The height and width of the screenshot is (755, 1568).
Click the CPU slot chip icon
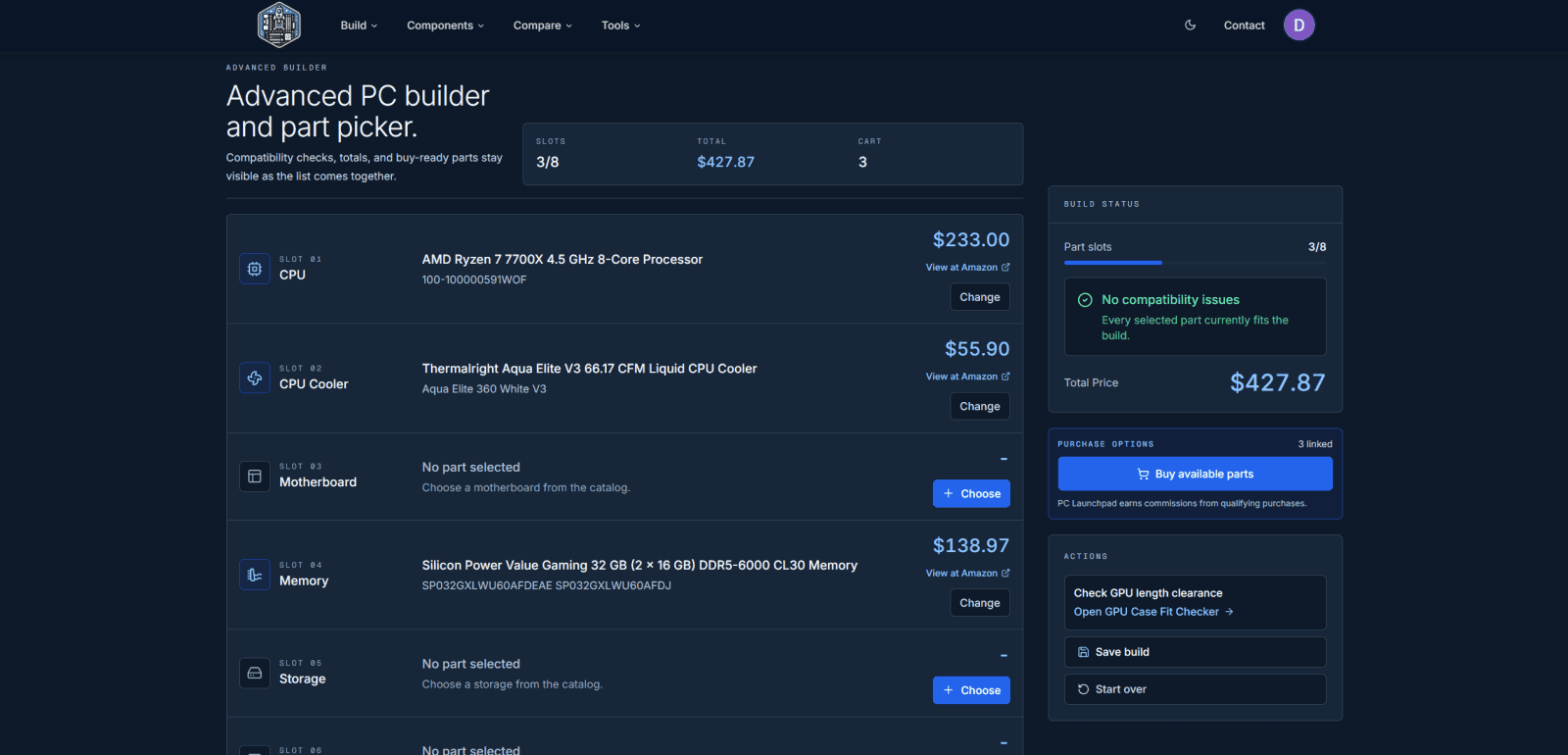coord(255,269)
